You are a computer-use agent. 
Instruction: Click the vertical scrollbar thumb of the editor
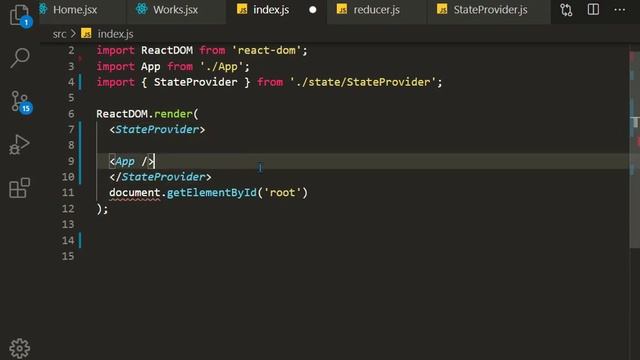pyautogui.click(x=635, y=147)
